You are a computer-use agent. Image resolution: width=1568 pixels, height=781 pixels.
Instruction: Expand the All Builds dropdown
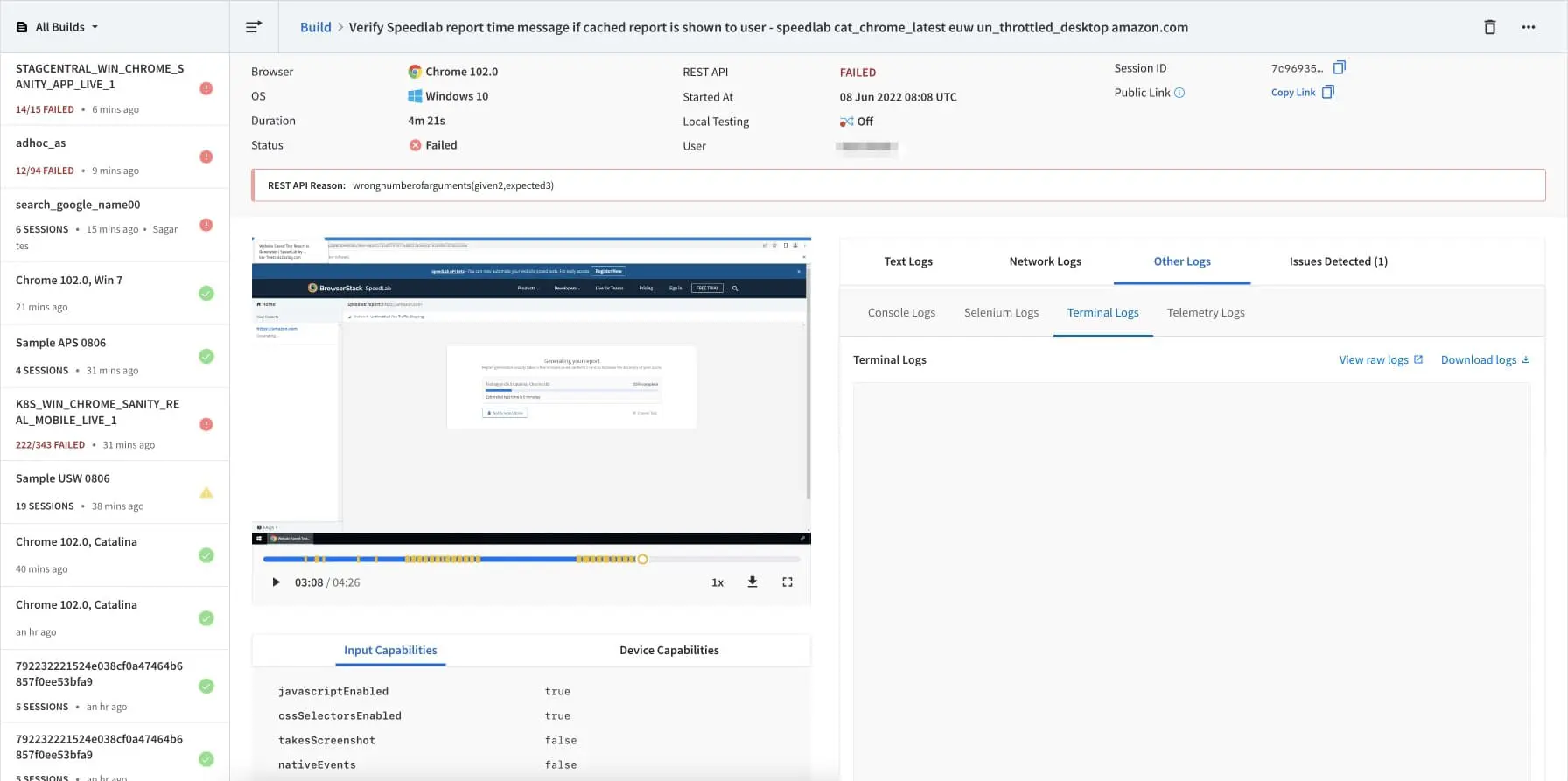[x=58, y=27]
